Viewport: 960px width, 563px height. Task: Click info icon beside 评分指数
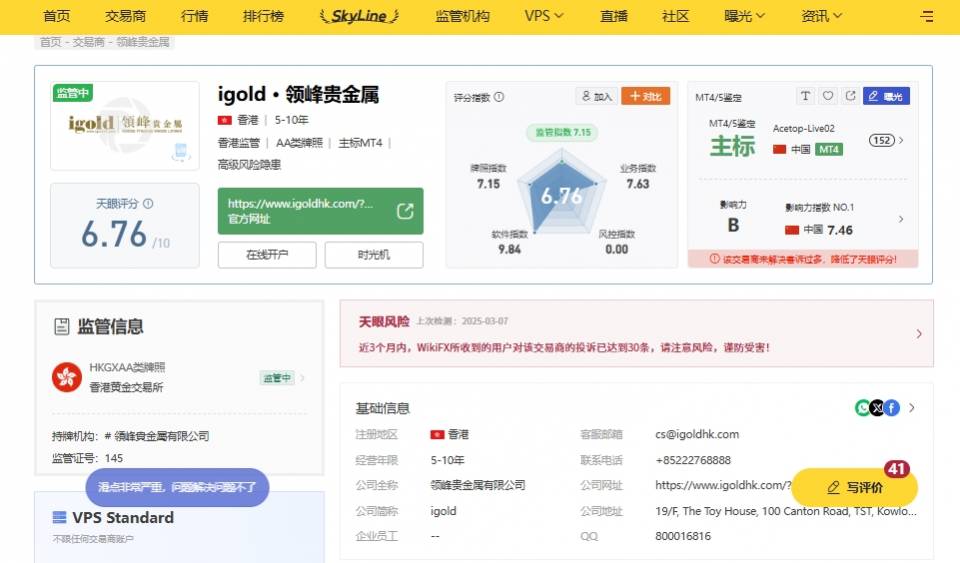(499, 97)
